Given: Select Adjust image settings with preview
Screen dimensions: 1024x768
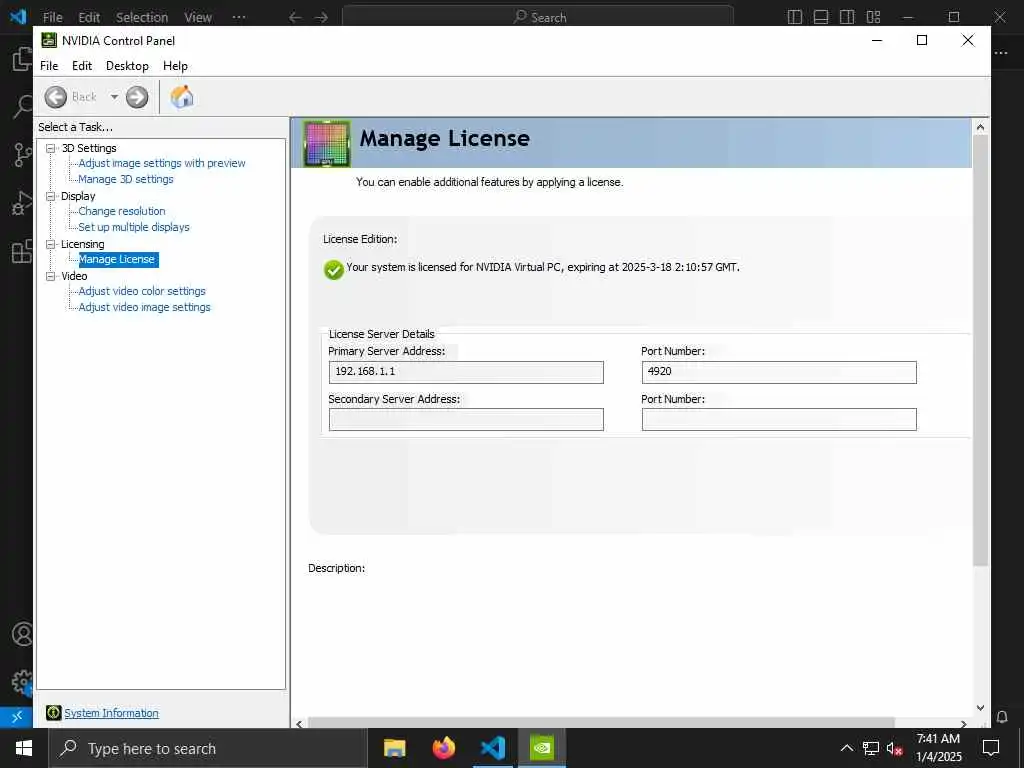Looking at the screenshot, I should (x=162, y=163).
